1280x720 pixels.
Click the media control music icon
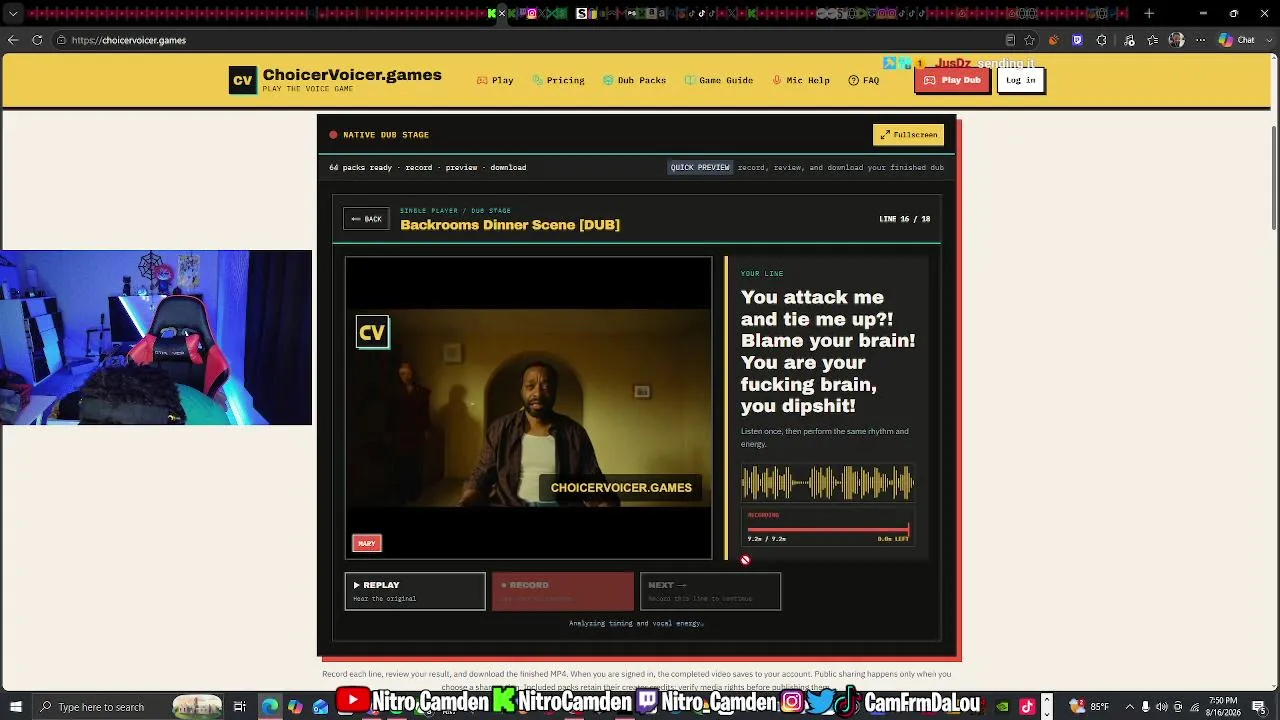1129,40
